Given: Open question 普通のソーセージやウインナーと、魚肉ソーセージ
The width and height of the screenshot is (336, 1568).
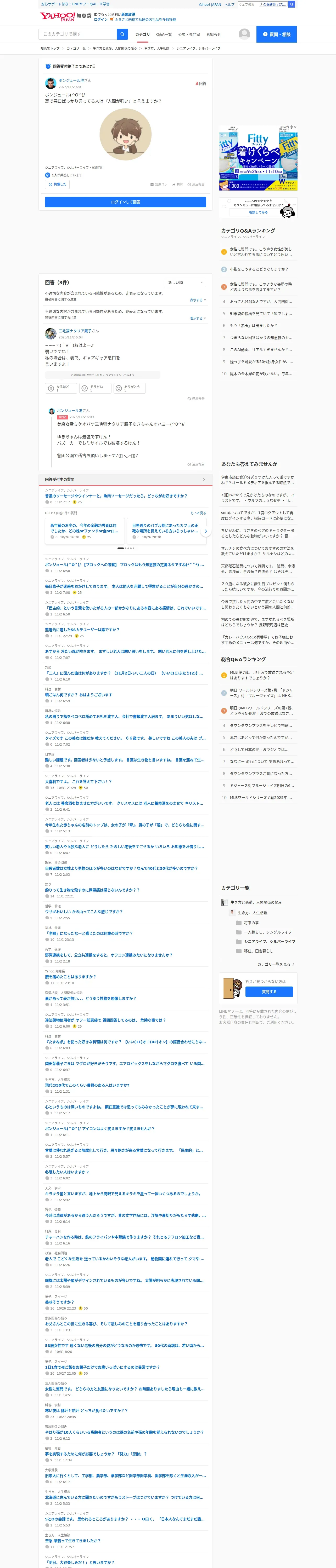Looking at the screenshot, I should point(116,496).
